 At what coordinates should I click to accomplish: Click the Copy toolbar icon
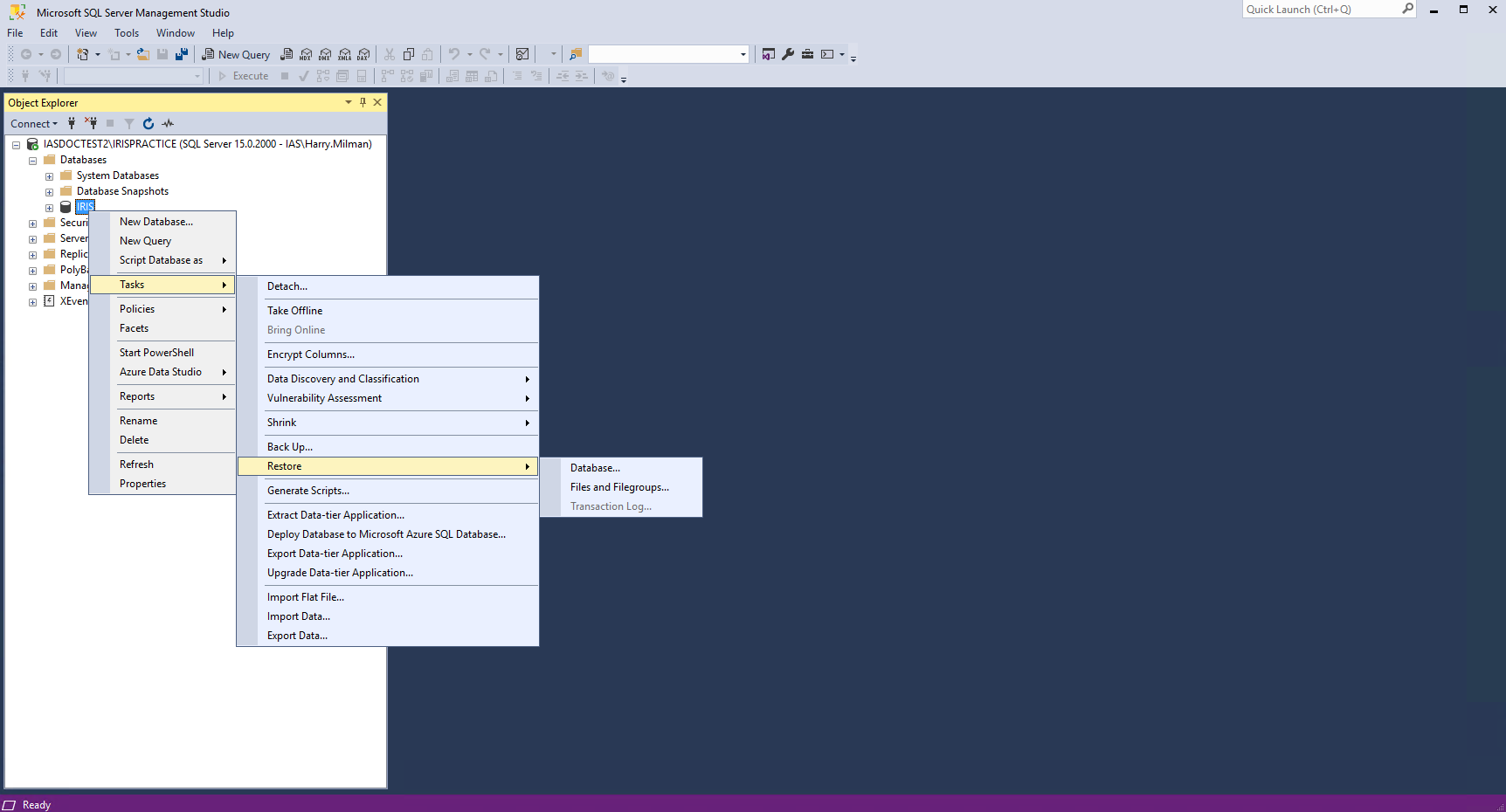(x=409, y=54)
